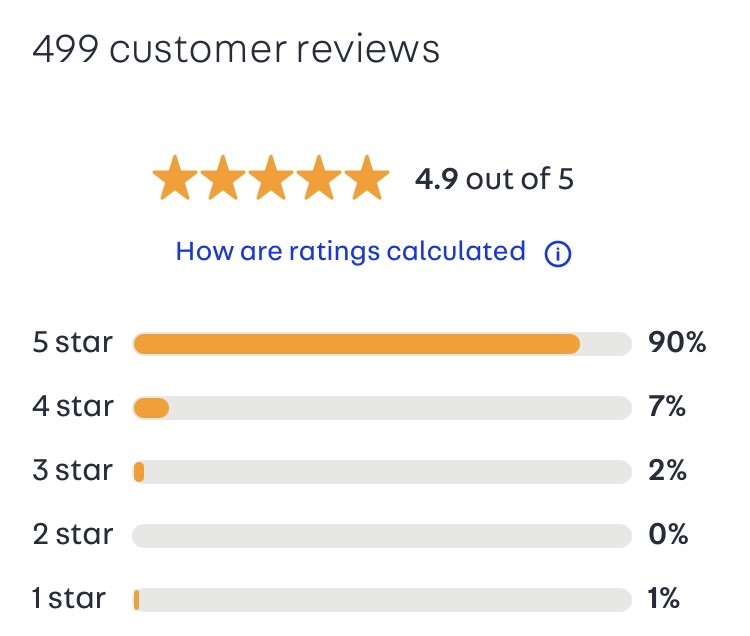Open How are ratings calculated link
This screenshot has width=750, height=636.
coord(351,252)
